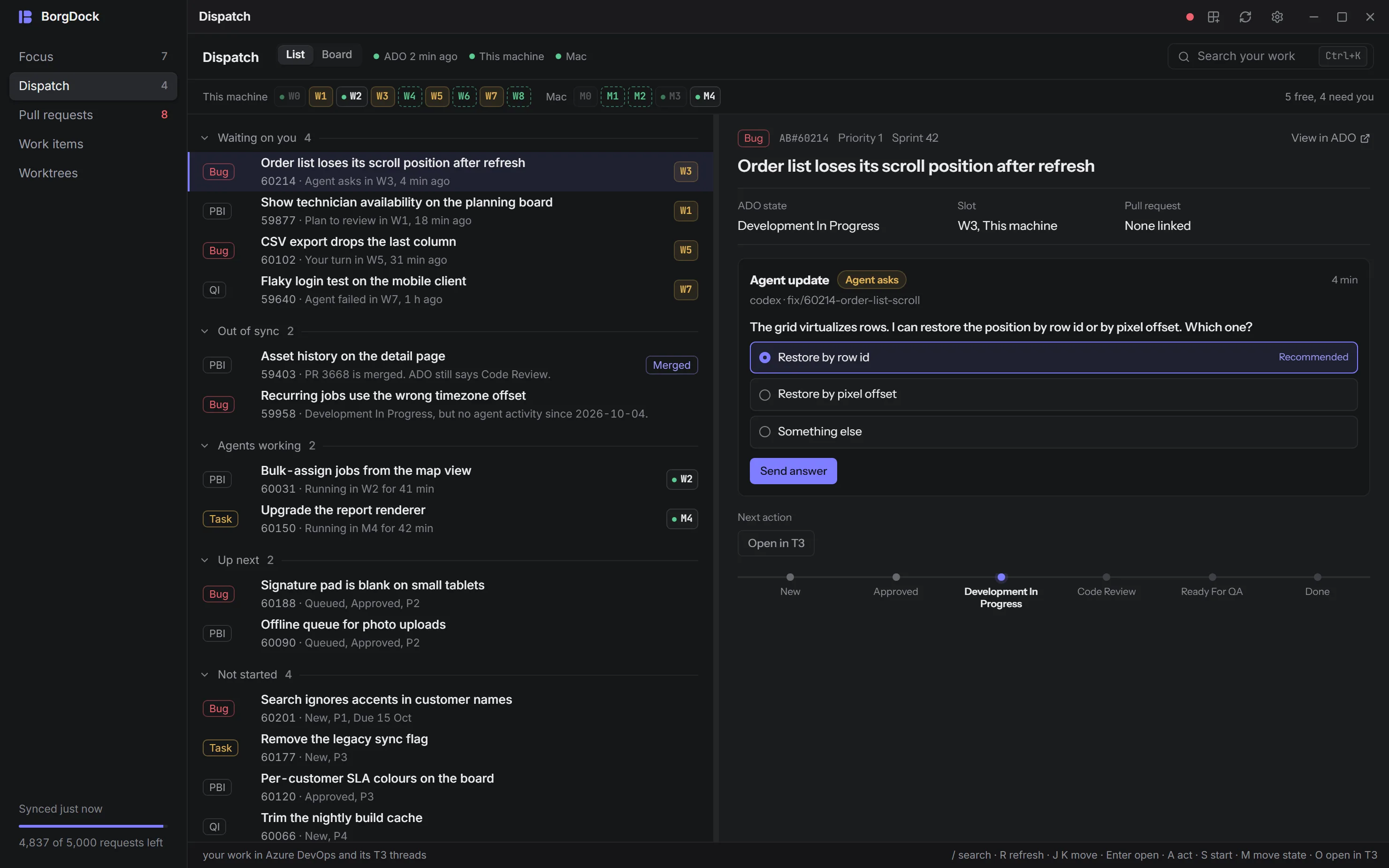
Task: Open the Flaky login test on the mobile client row
Action: click(x=450, y=290)
